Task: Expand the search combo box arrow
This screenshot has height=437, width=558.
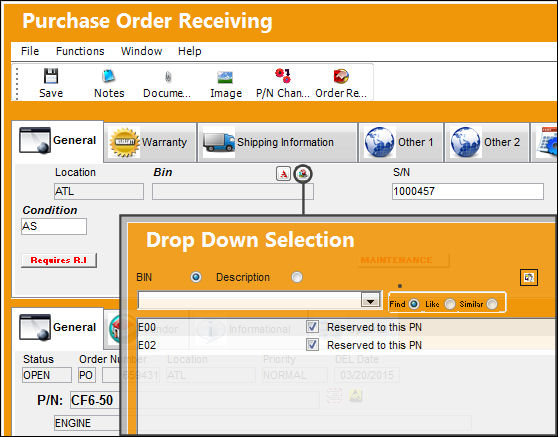Action: pos(370,301)
